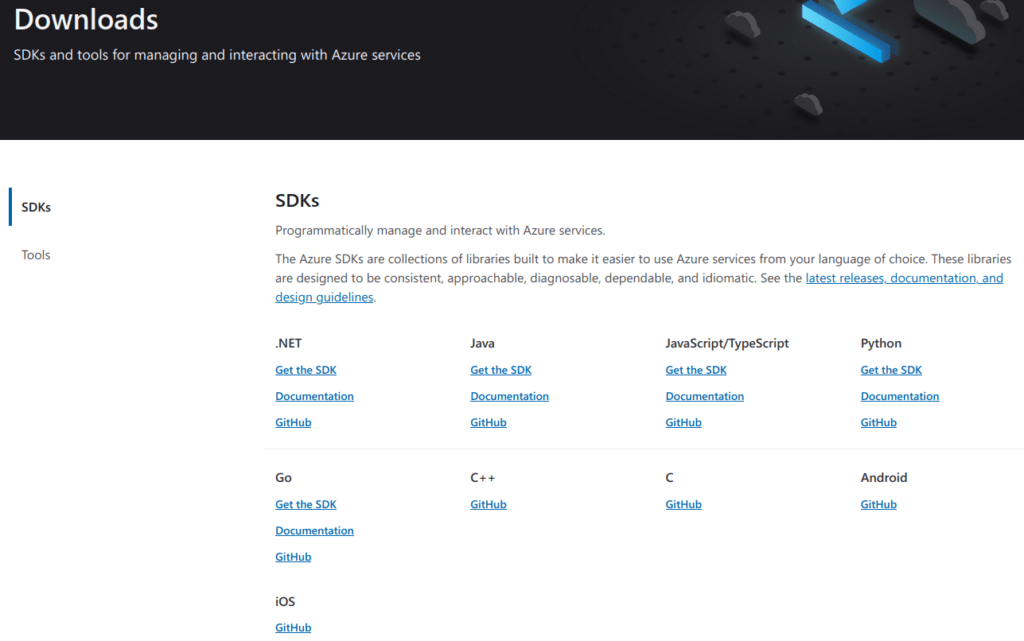Open JavaScript/TypeScript Documentation link

(705, 396)
